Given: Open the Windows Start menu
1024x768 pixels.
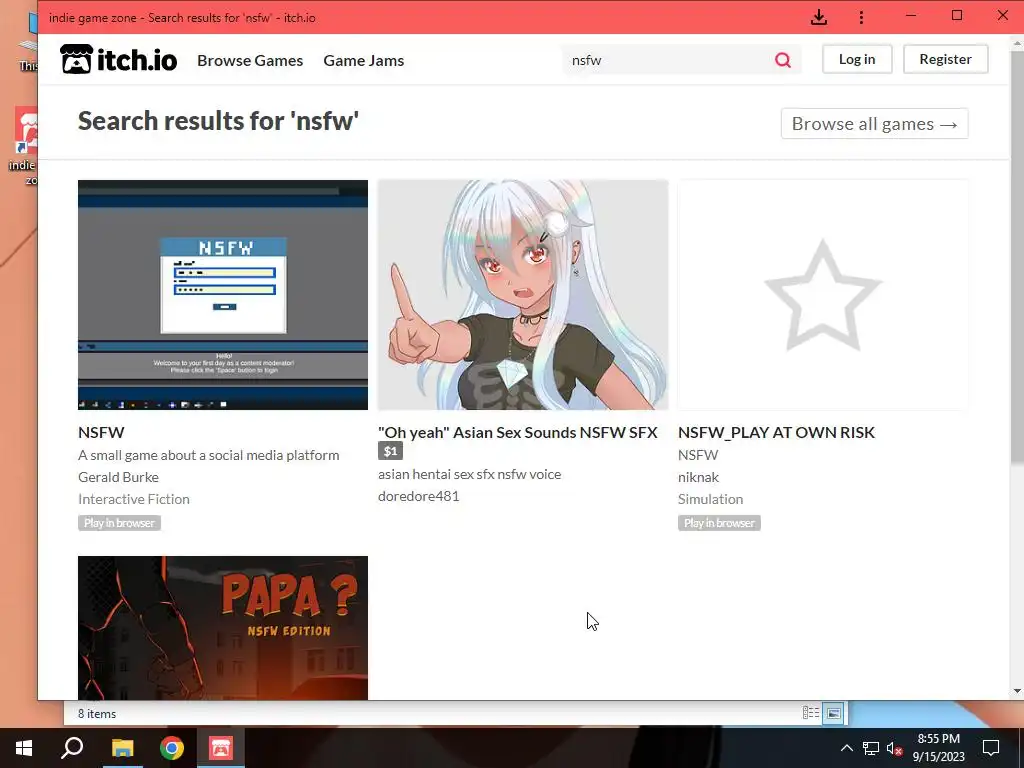Looking at the screenshot, I should point(24,748).
